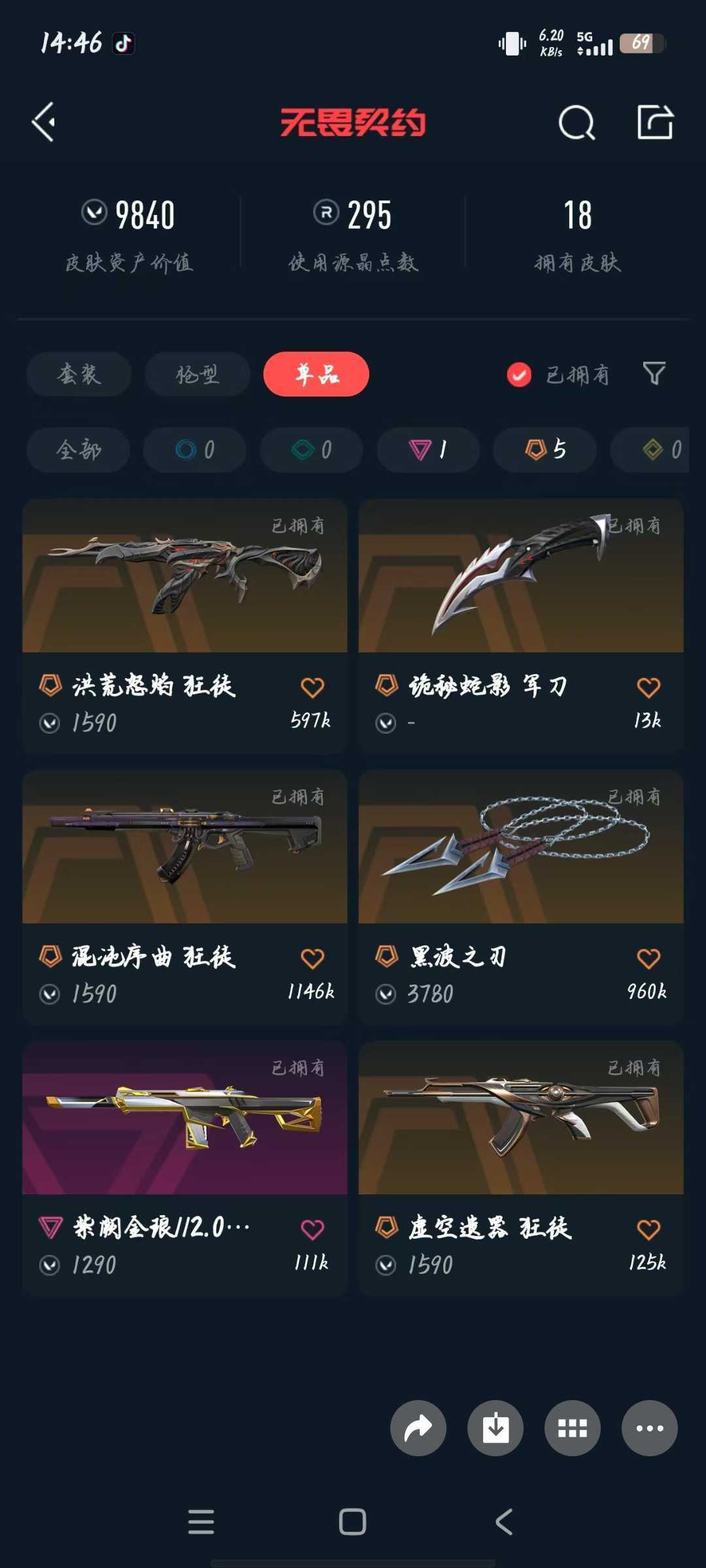Toggle the 已拥有 owned-only checkbox

tap(519, 374)
